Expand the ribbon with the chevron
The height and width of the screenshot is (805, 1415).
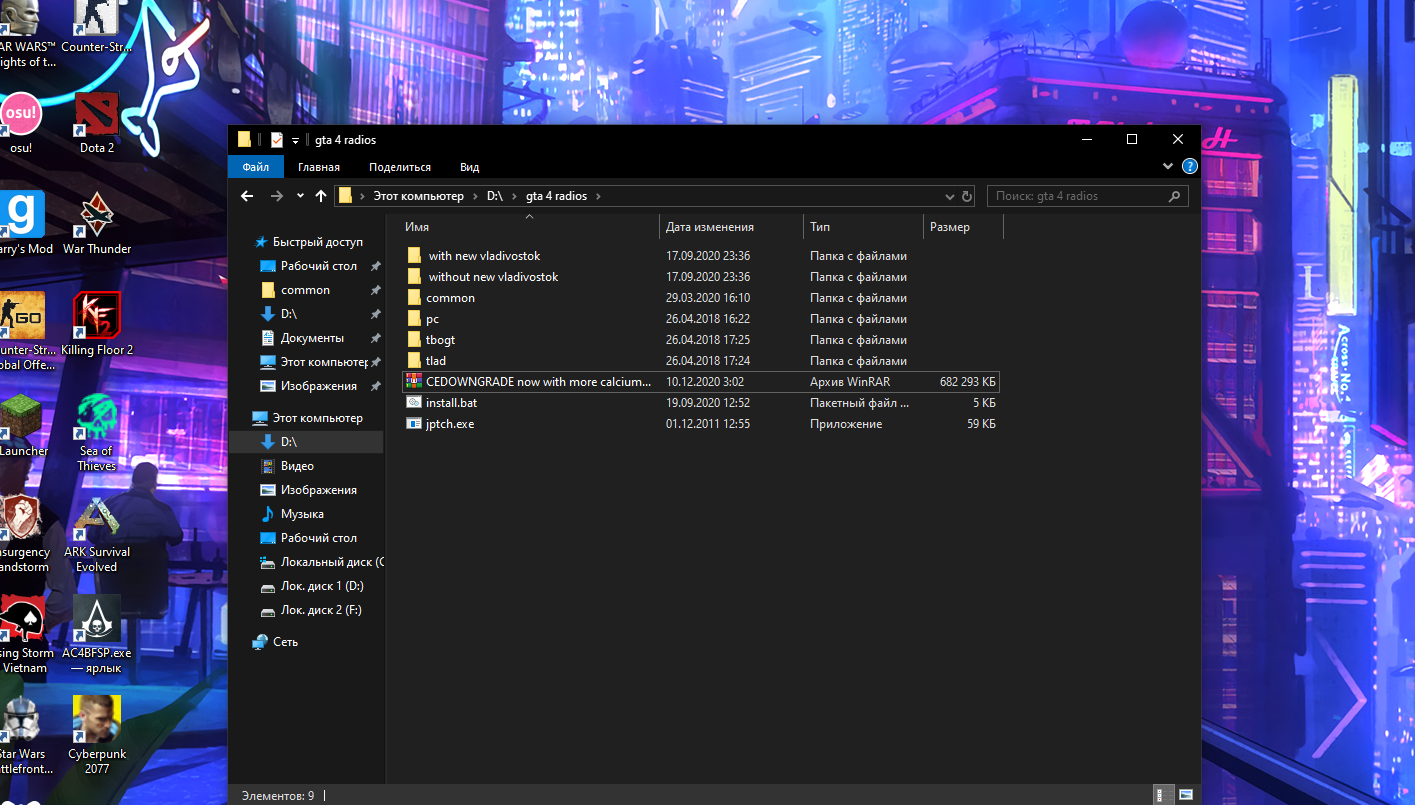click(x=1168, y=166)
